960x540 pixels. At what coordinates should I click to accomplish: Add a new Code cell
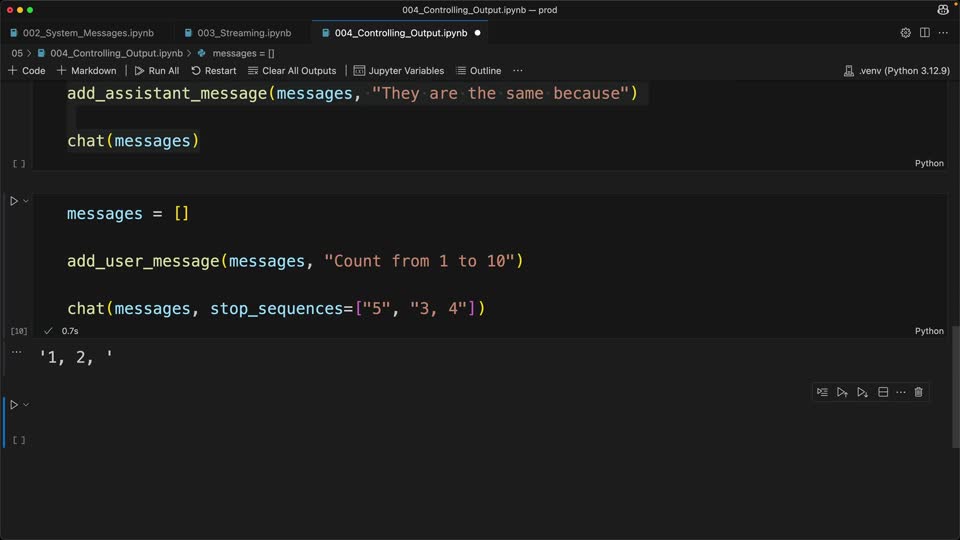(x=27, y=70)
